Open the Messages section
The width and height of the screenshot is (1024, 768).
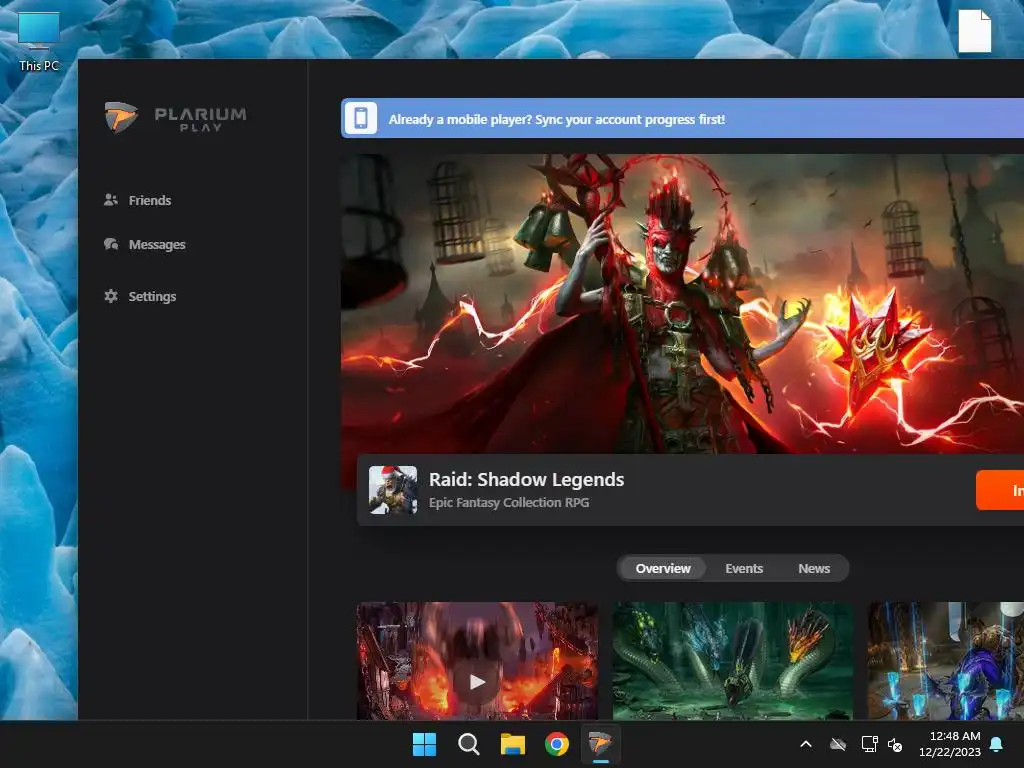[145, 244]
